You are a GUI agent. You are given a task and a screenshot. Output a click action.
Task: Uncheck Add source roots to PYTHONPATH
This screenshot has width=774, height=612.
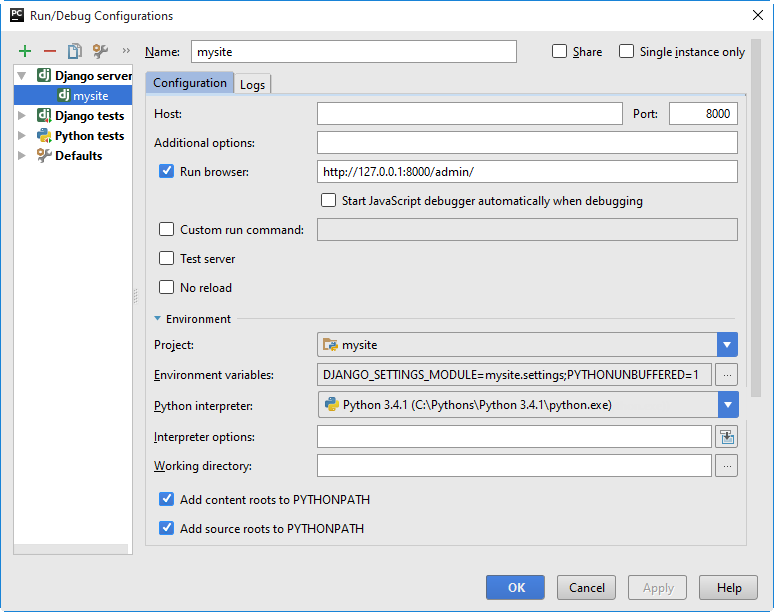click(x=166, y=528)
